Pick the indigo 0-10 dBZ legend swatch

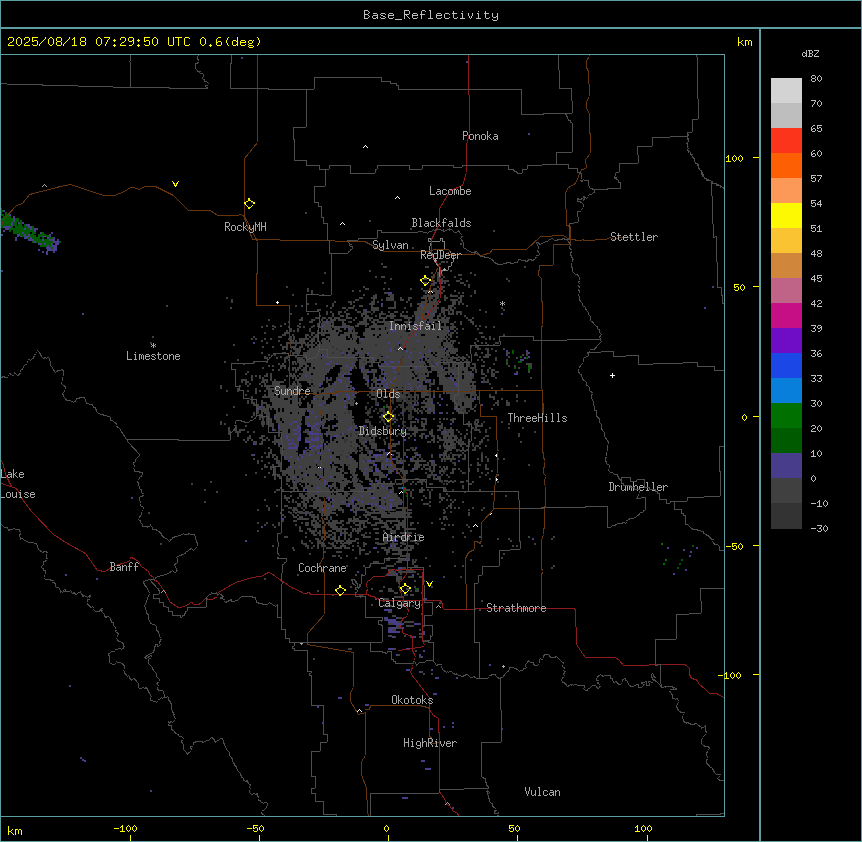click(x=786, y=466)
